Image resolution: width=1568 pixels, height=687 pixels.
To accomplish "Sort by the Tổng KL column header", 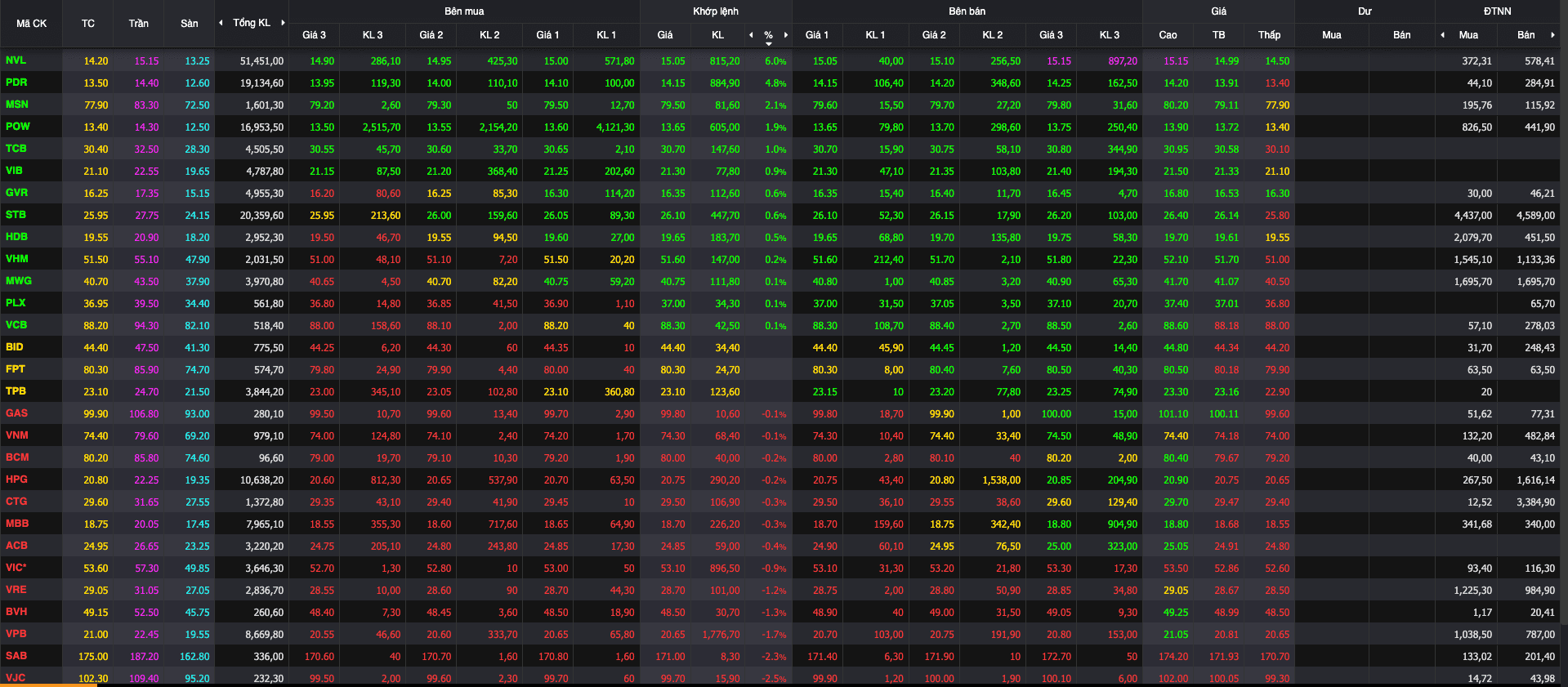I will pos(252,23).
